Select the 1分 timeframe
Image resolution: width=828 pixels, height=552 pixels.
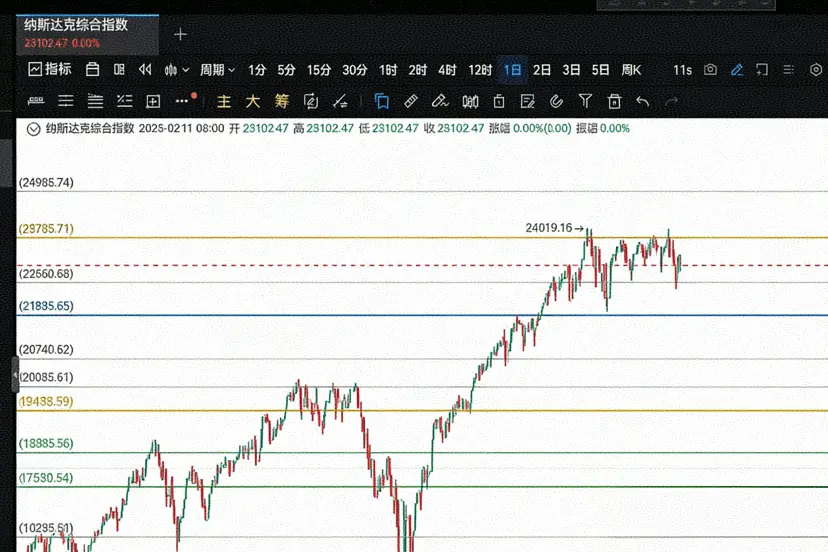pos(257,70)
